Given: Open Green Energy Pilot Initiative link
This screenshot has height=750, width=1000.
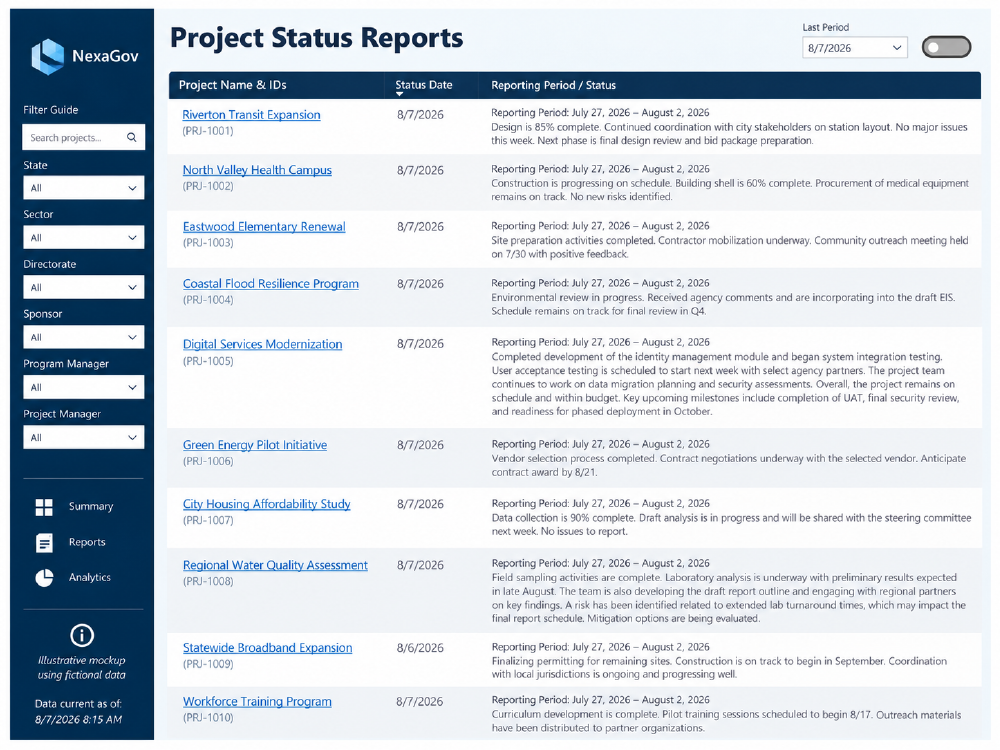Looking at the screenshot, I should 254,445.
